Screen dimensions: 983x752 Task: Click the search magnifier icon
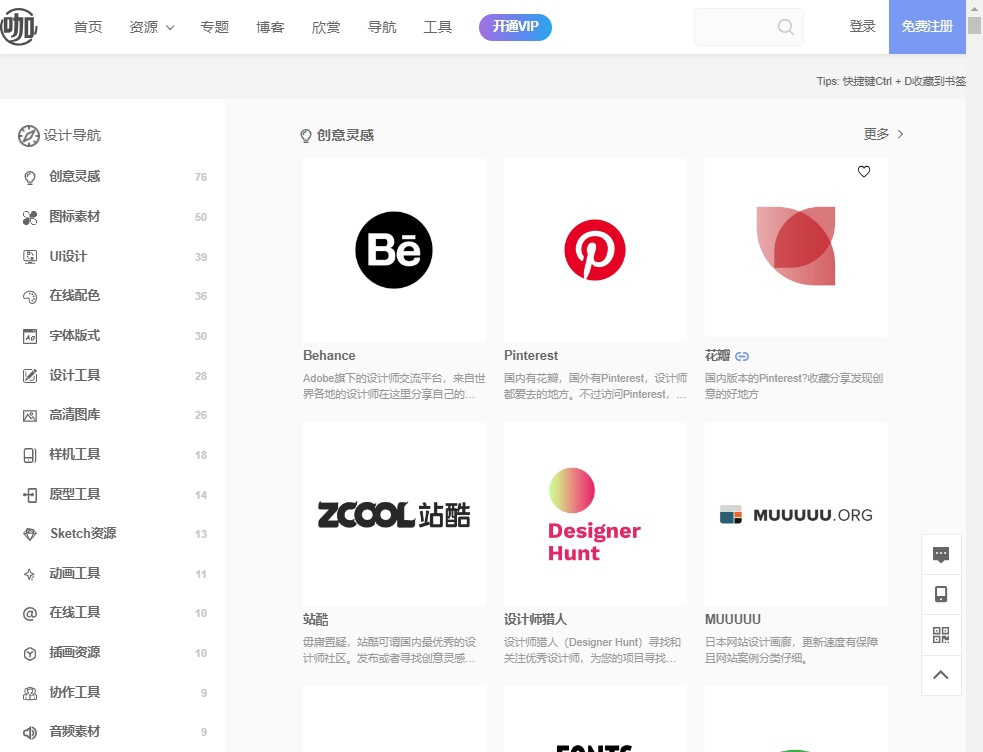pyautogui.click(x=785, y=27)
